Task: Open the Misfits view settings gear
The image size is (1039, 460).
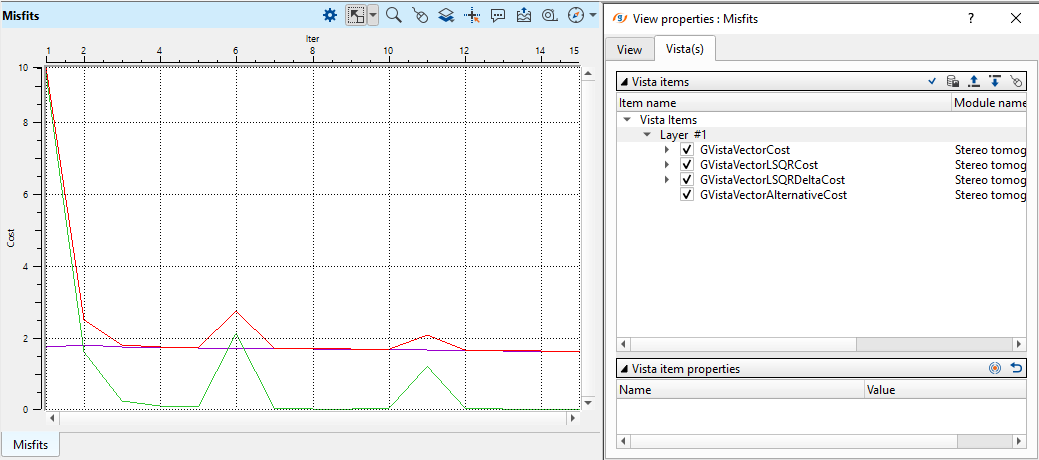Action: pyautogui.click(x=330, y=15)
